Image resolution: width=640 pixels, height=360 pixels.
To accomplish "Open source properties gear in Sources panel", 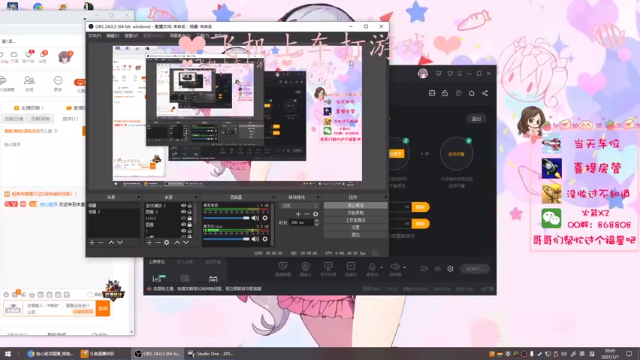I will [167, 242].
